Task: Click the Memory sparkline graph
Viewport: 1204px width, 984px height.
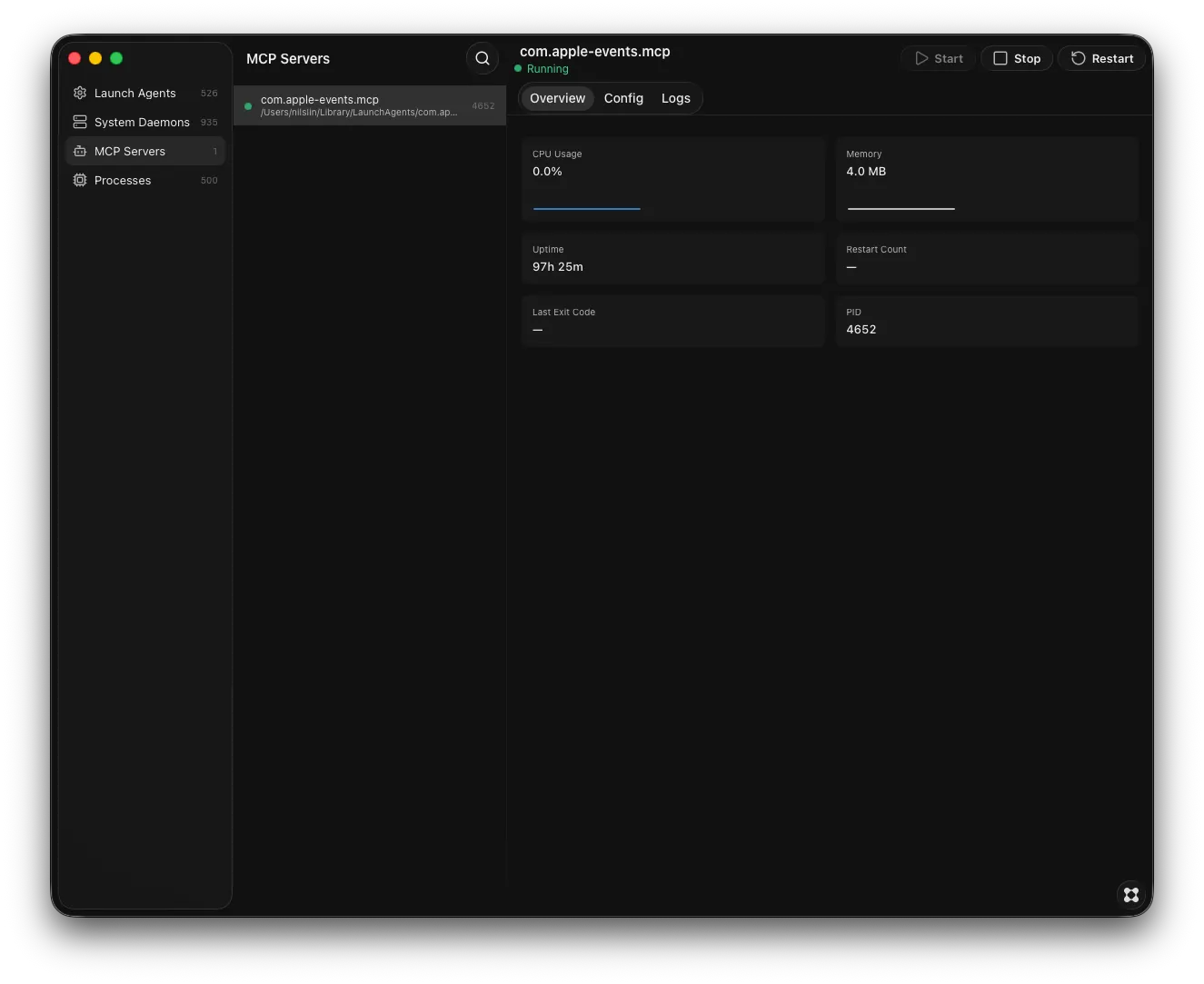Action: point(901,208)
